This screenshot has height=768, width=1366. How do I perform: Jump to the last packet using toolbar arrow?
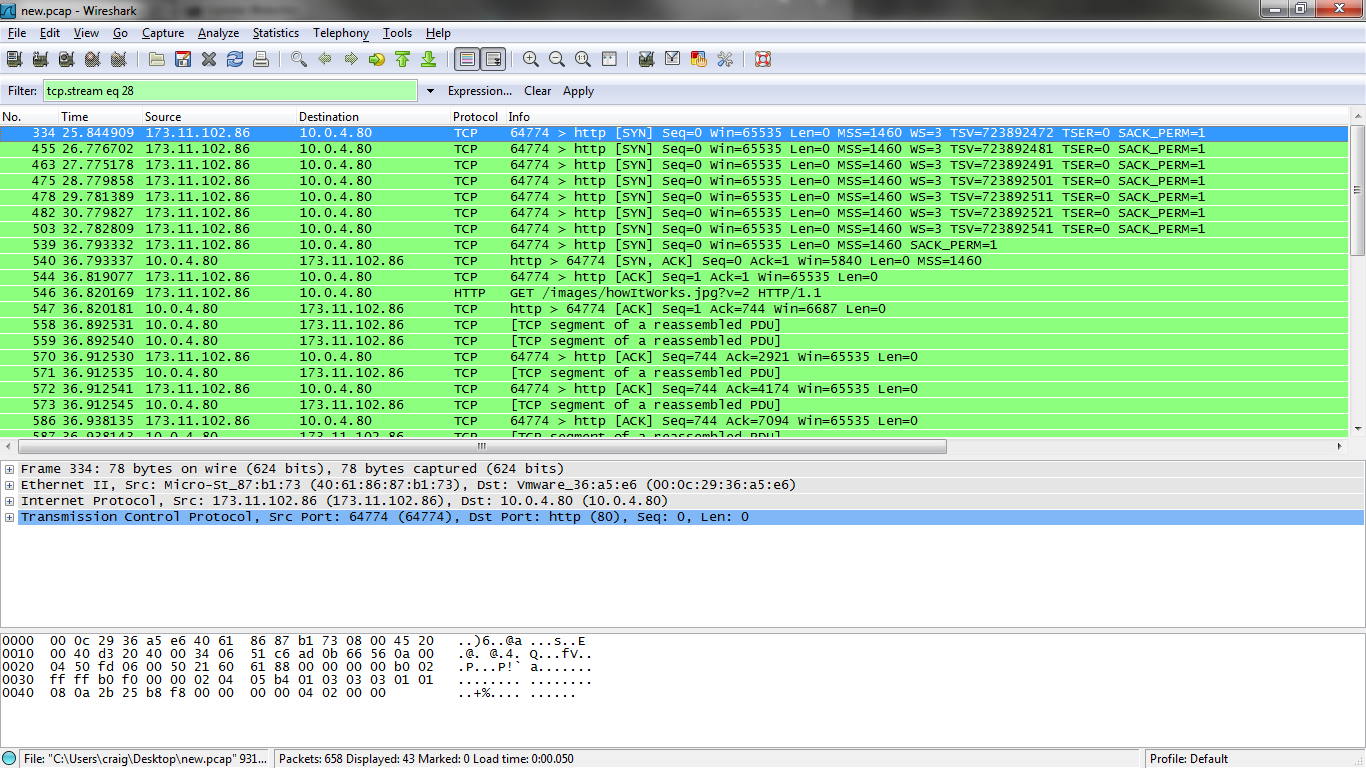(x=429, y=60)
